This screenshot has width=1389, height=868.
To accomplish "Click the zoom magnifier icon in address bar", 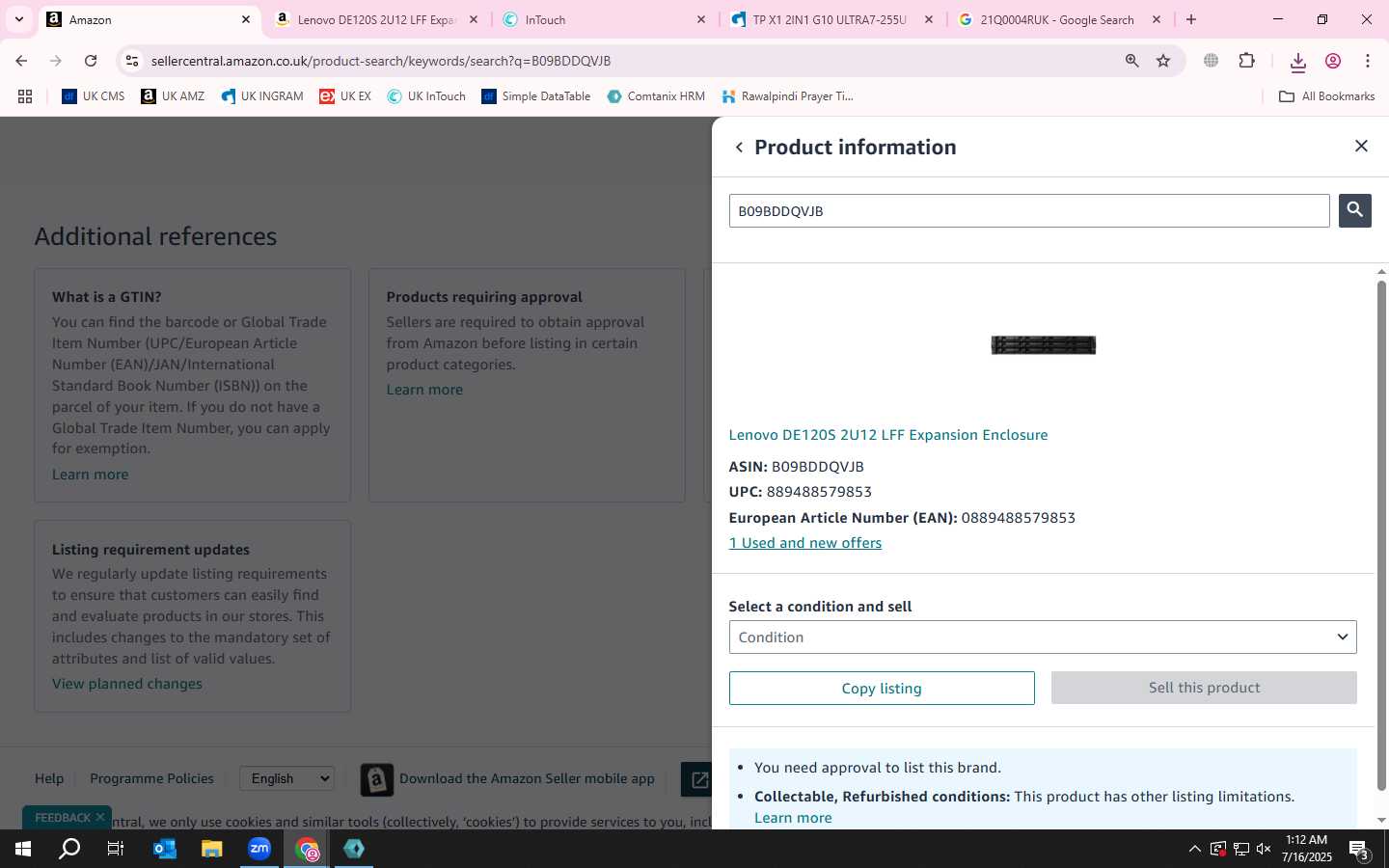I will [x=1132, y=61].
